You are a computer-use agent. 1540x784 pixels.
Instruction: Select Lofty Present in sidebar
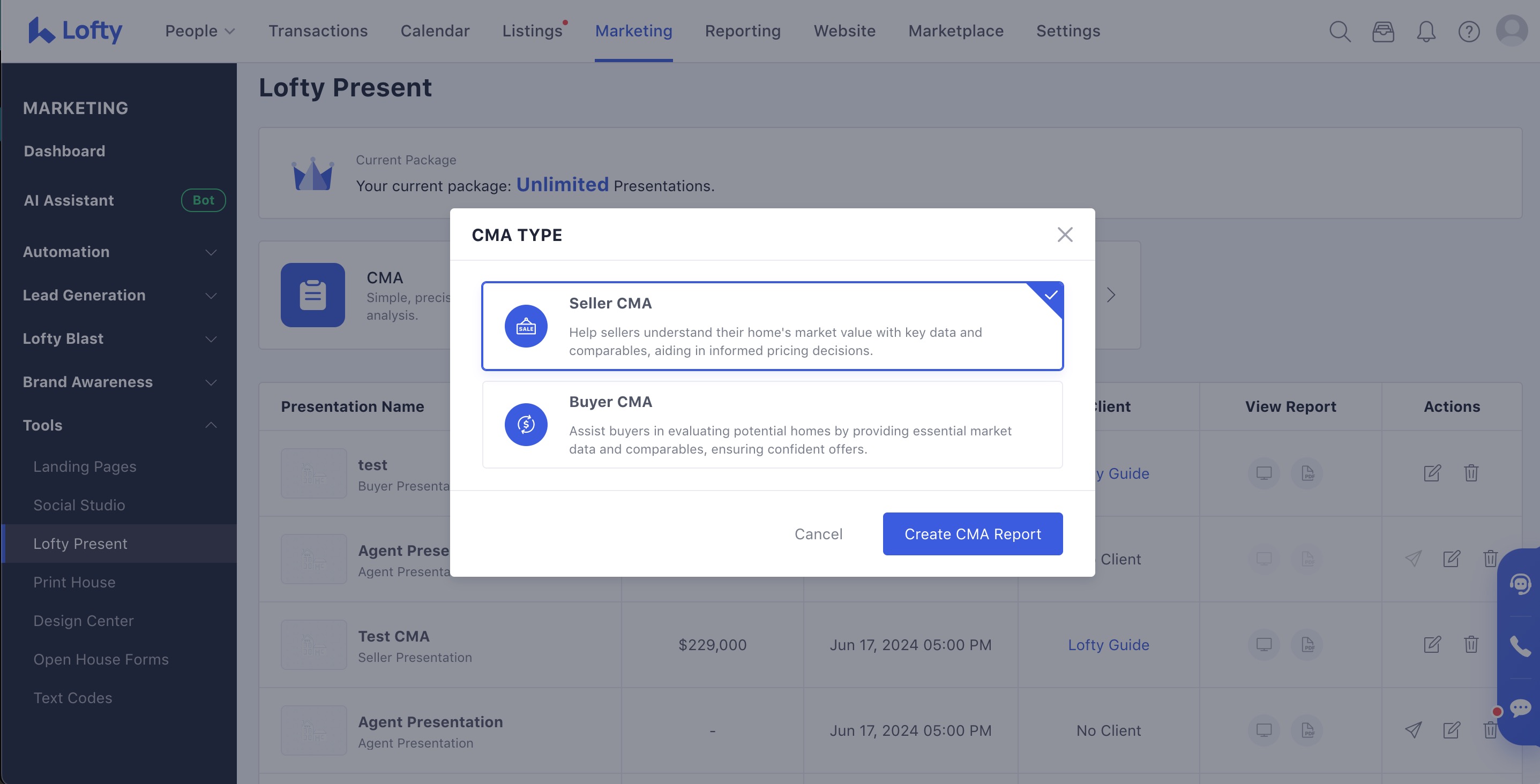pos(119,544)
